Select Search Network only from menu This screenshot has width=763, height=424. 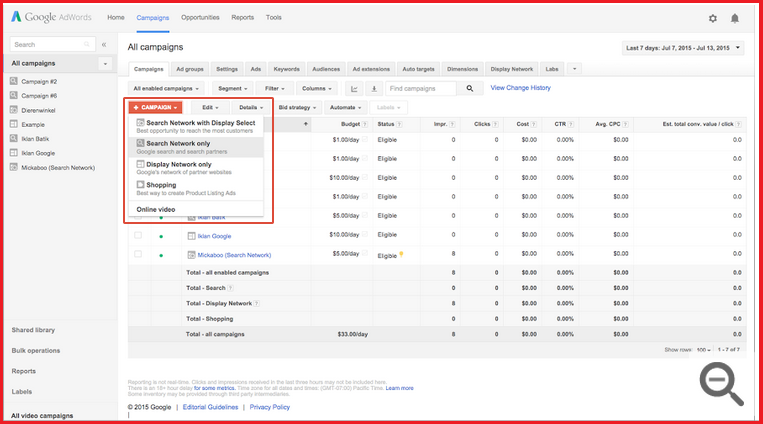coord(178,144)
